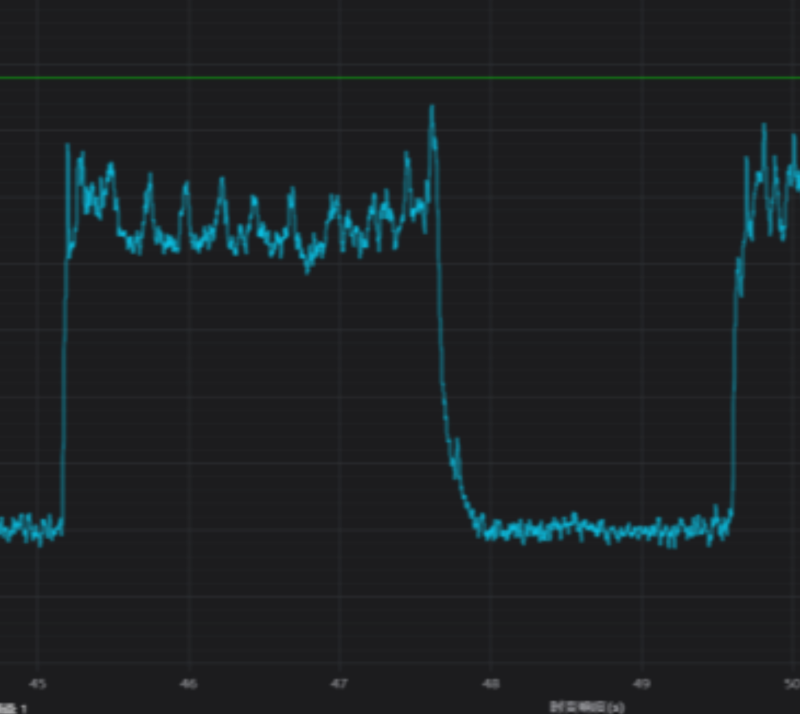Click the 47 tick label on time axis
Viewport: 800px width, 714px height.
pos(339,684)
